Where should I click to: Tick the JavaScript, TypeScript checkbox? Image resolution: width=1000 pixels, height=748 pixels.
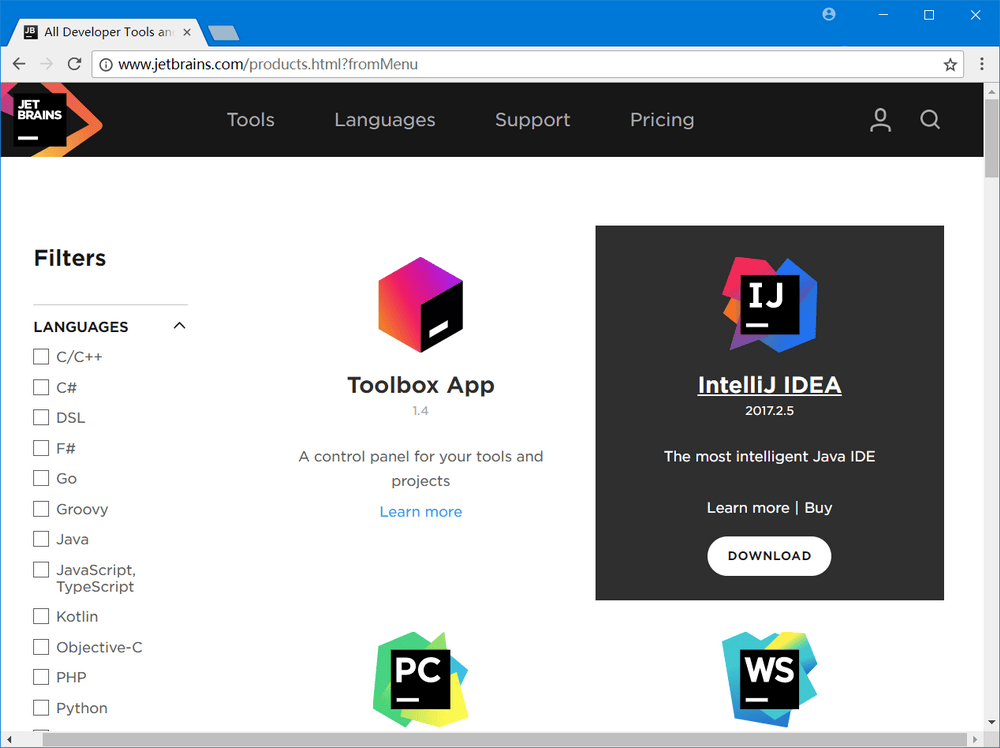point(41,569)
